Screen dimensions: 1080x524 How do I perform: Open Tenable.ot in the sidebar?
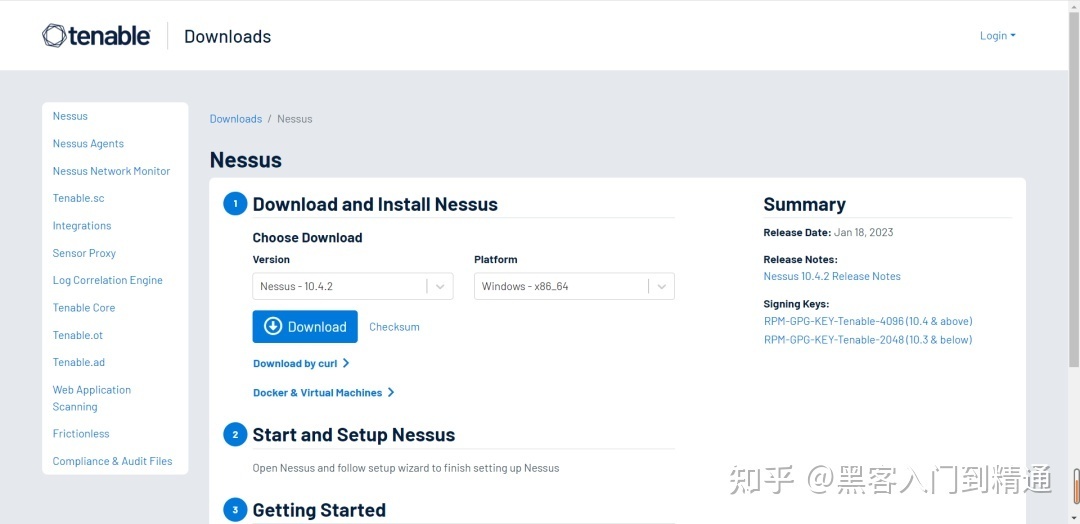coord(78,335)
